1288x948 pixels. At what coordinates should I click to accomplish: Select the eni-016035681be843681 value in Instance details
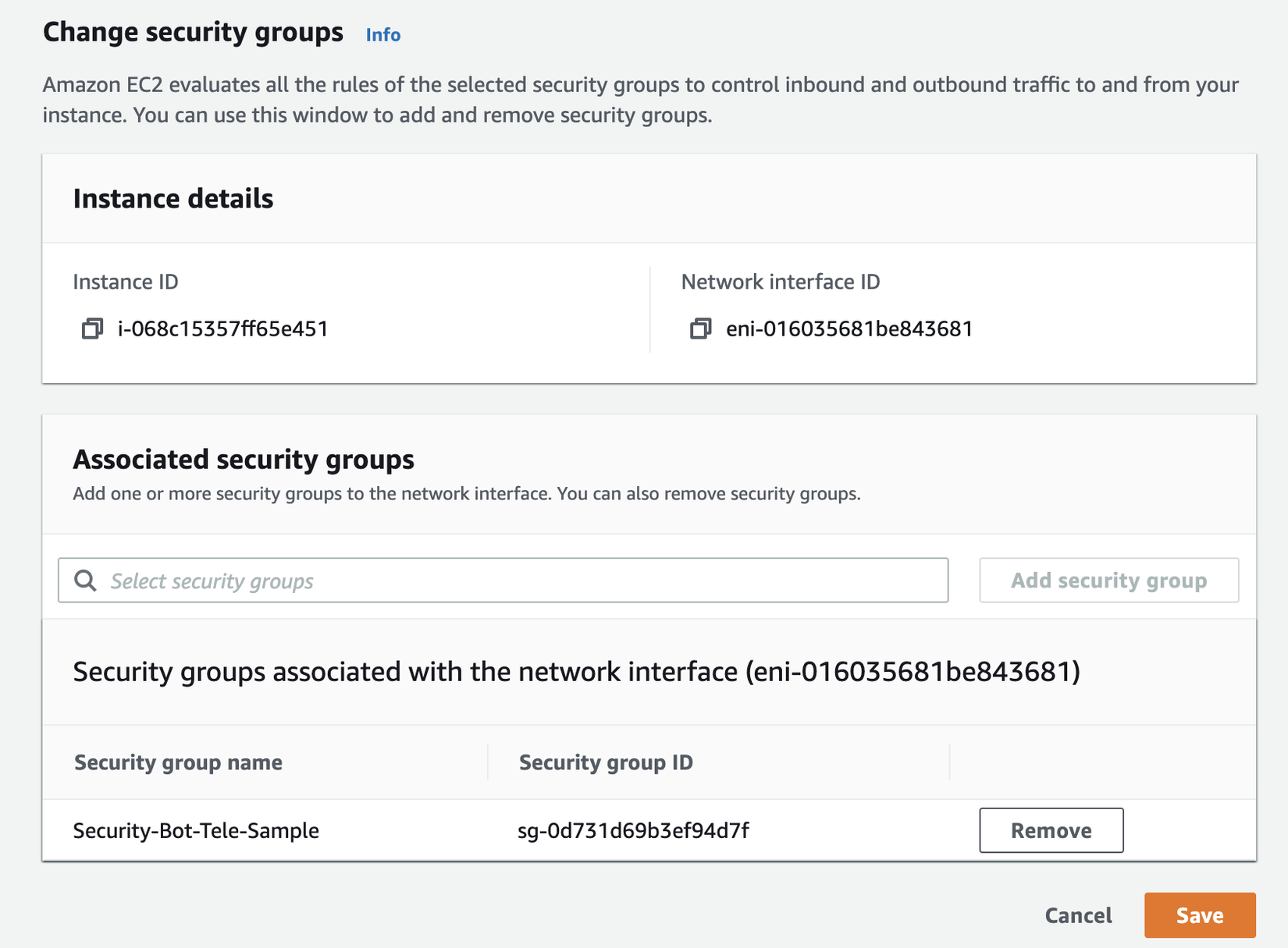coord(849,328)
